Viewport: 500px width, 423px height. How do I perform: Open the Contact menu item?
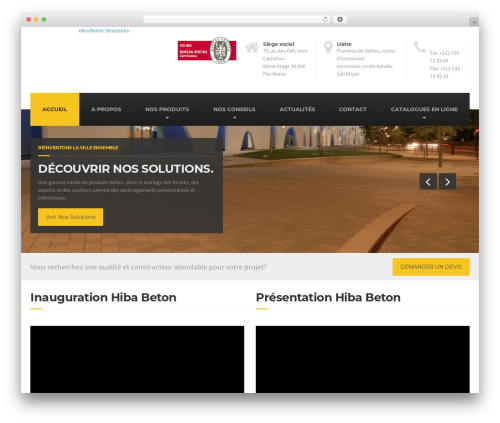(353, 109)
